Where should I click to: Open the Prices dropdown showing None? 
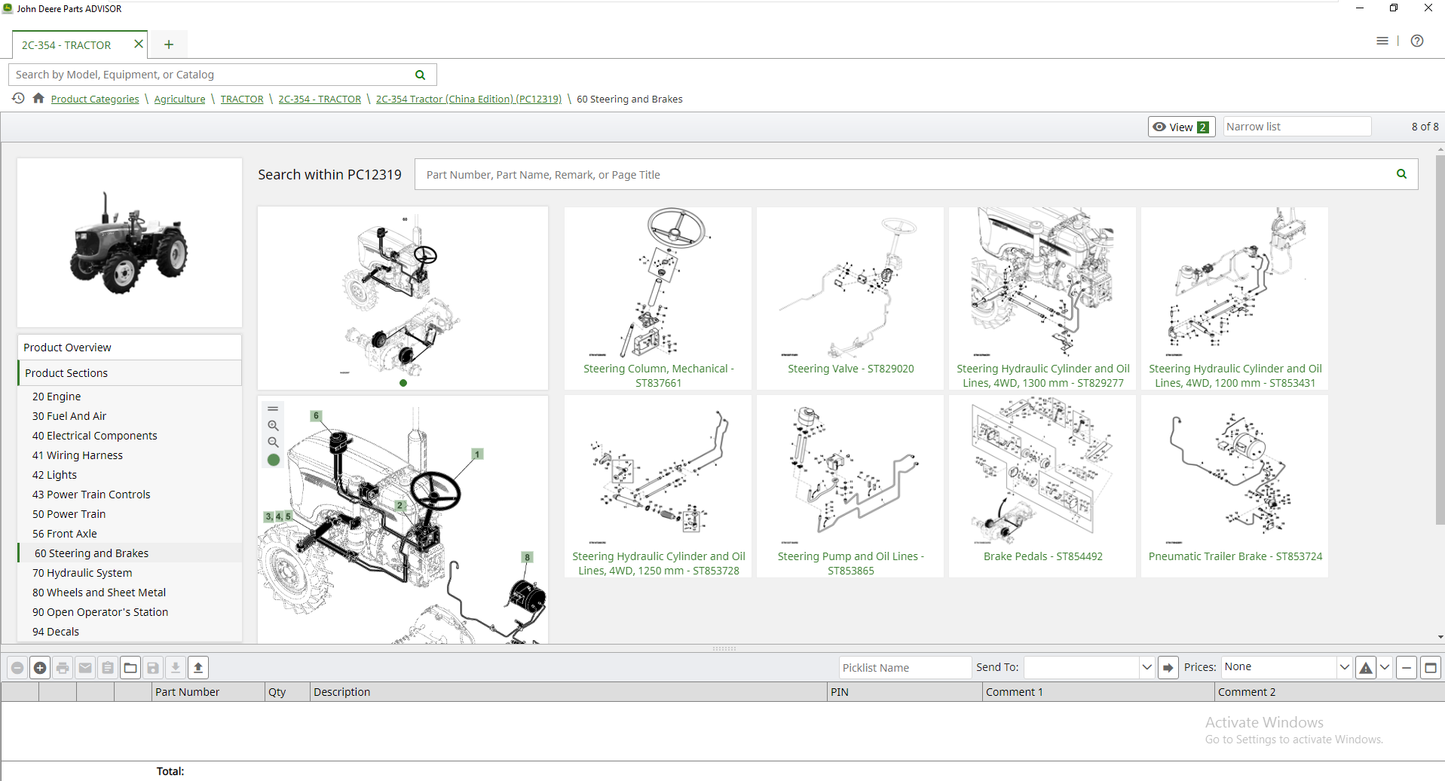[1283, 667]
